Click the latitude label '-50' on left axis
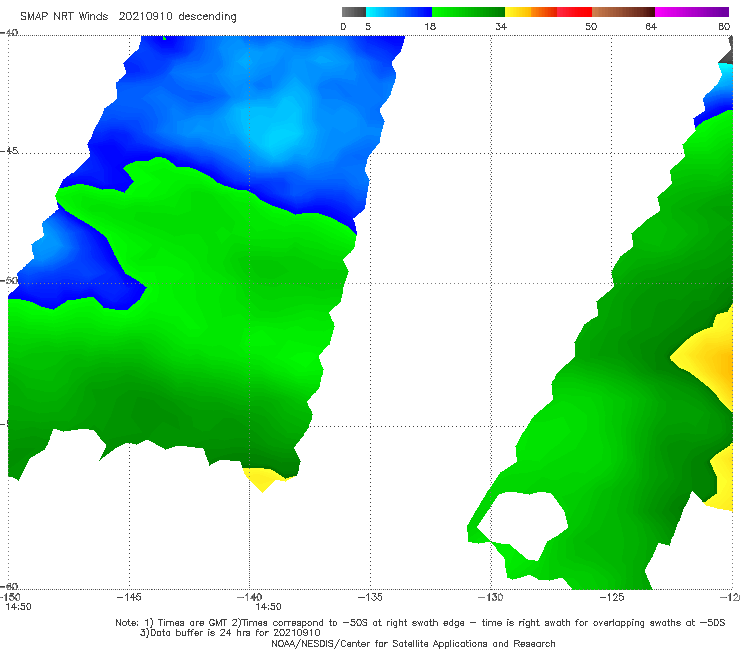This screenshot has height=650, width=740. point(9,280)
